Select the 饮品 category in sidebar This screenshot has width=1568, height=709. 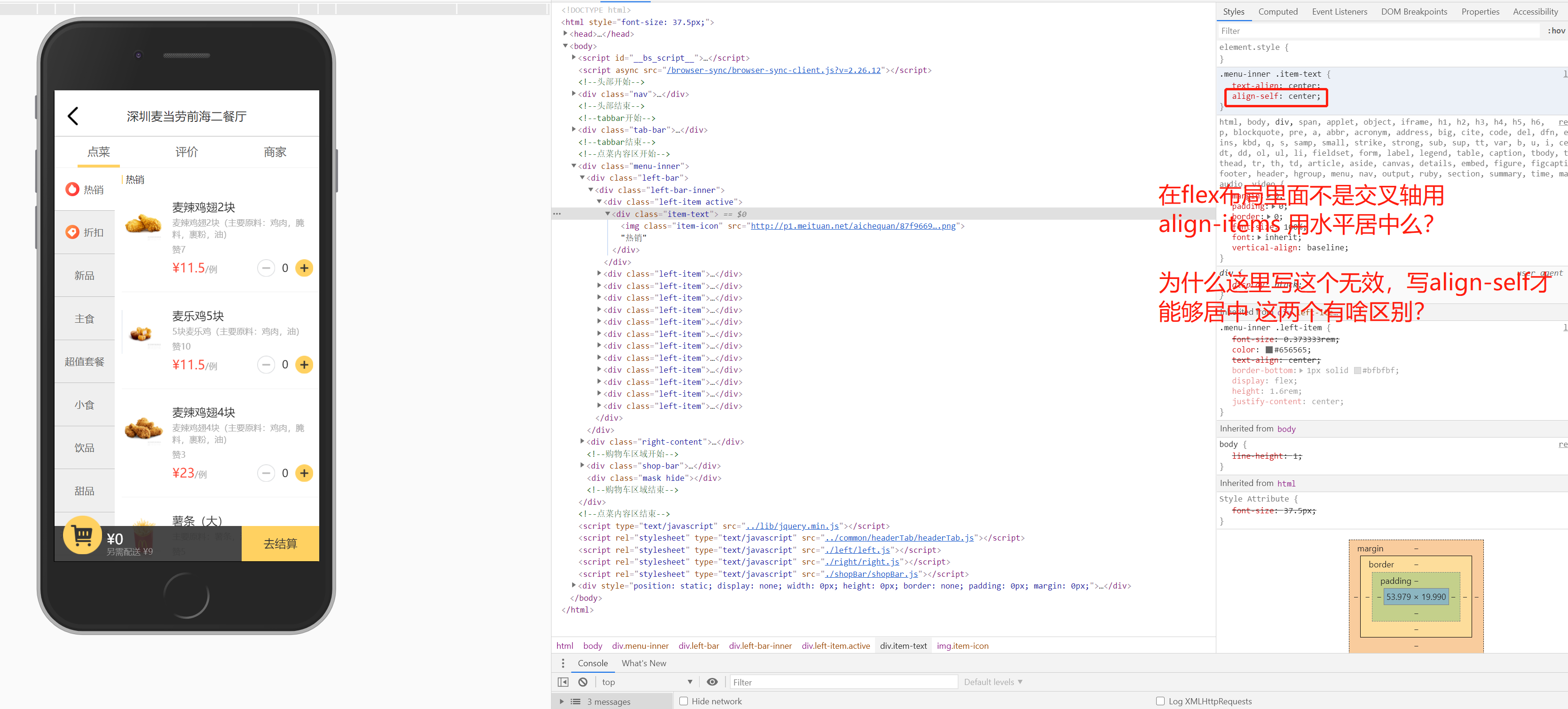point(85,448)
